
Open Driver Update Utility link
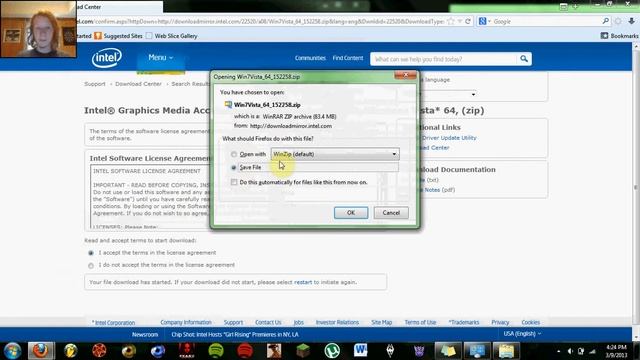pyautogui.click(x=449, y=138)
